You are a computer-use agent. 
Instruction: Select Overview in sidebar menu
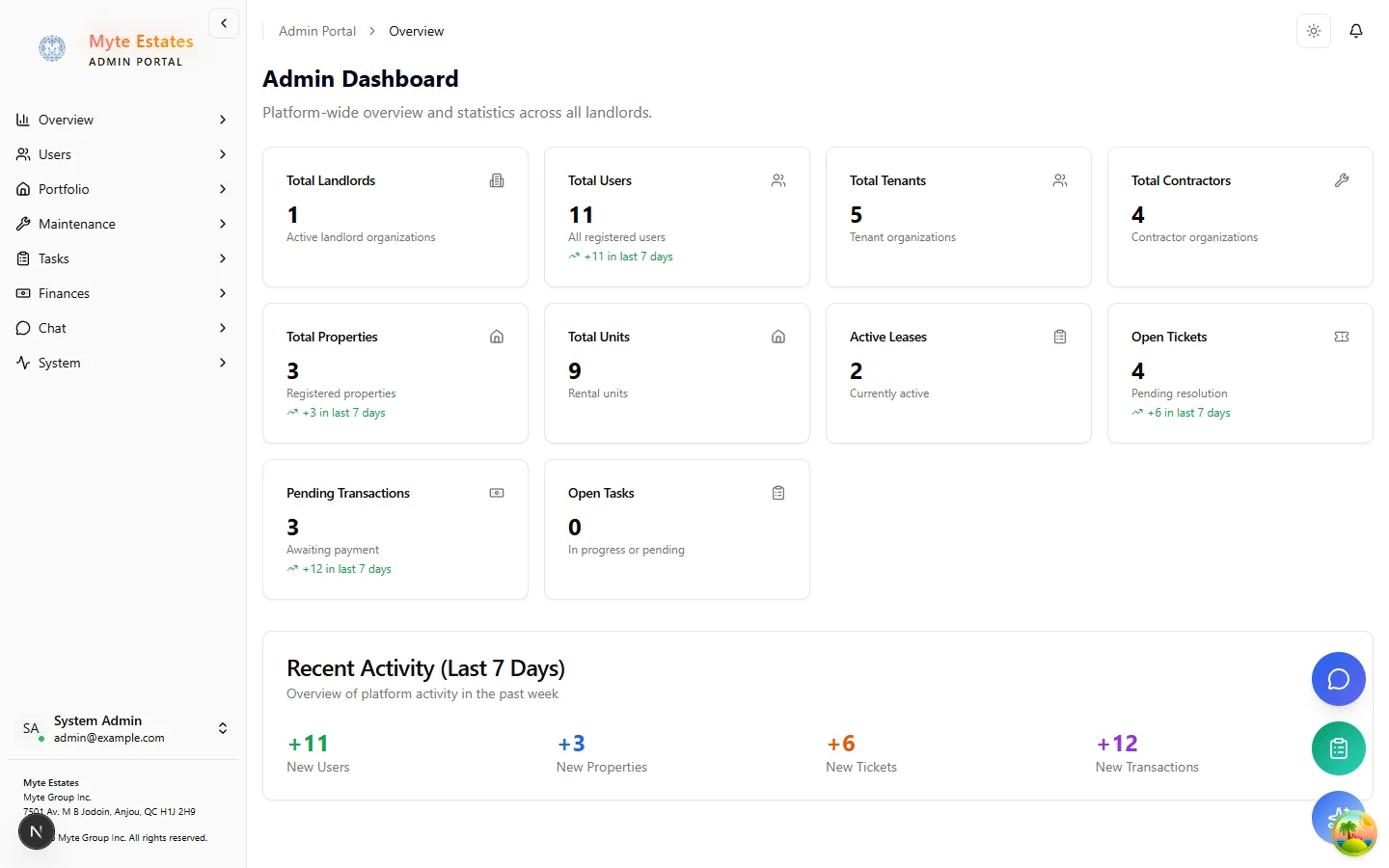tap(123, 120)
